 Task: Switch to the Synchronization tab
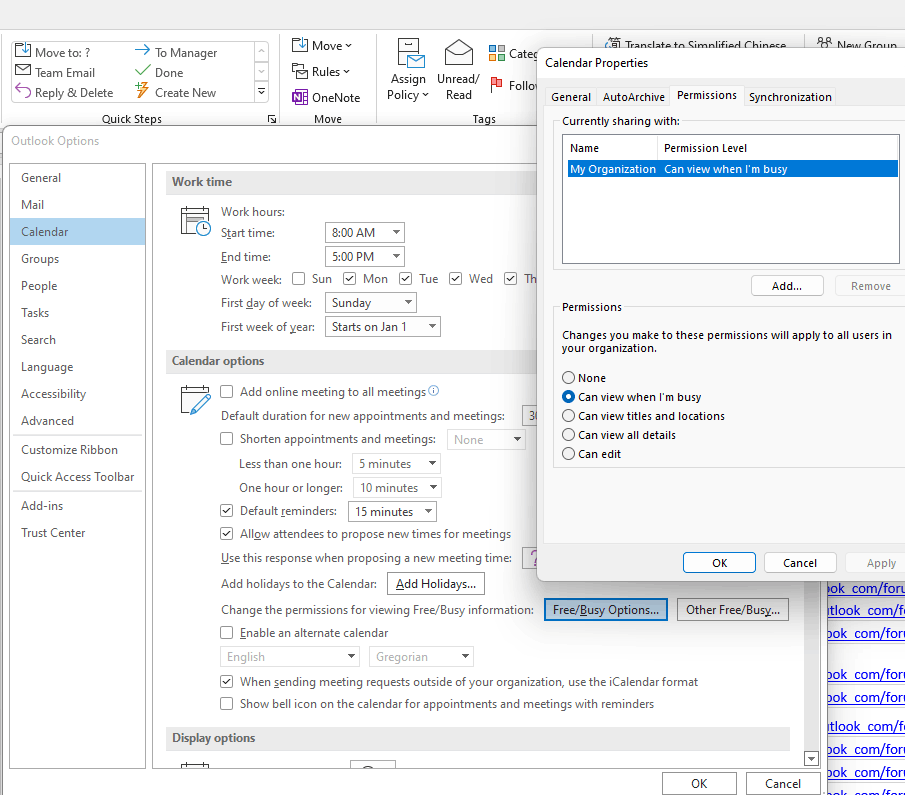coord(790,96)
